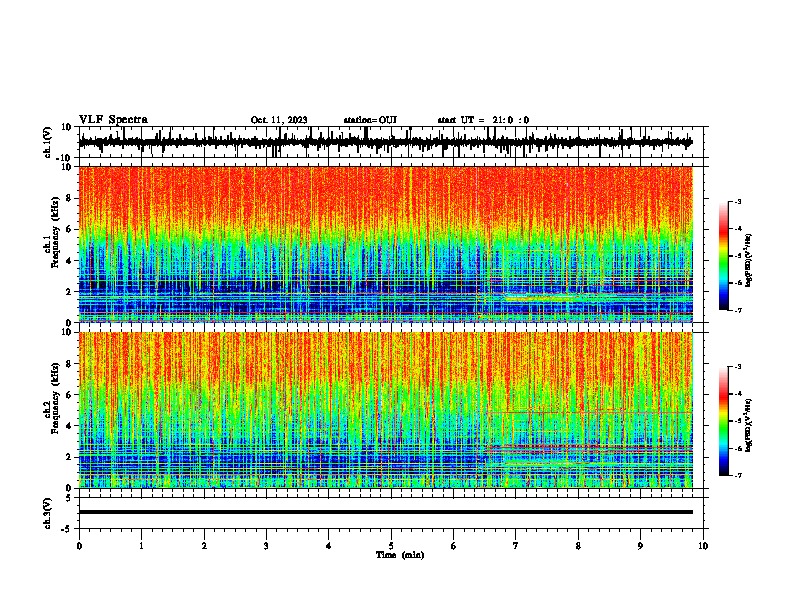Click the 'Time (min)' axis label
Screen dimensions: 792x612
click(400, 555)
